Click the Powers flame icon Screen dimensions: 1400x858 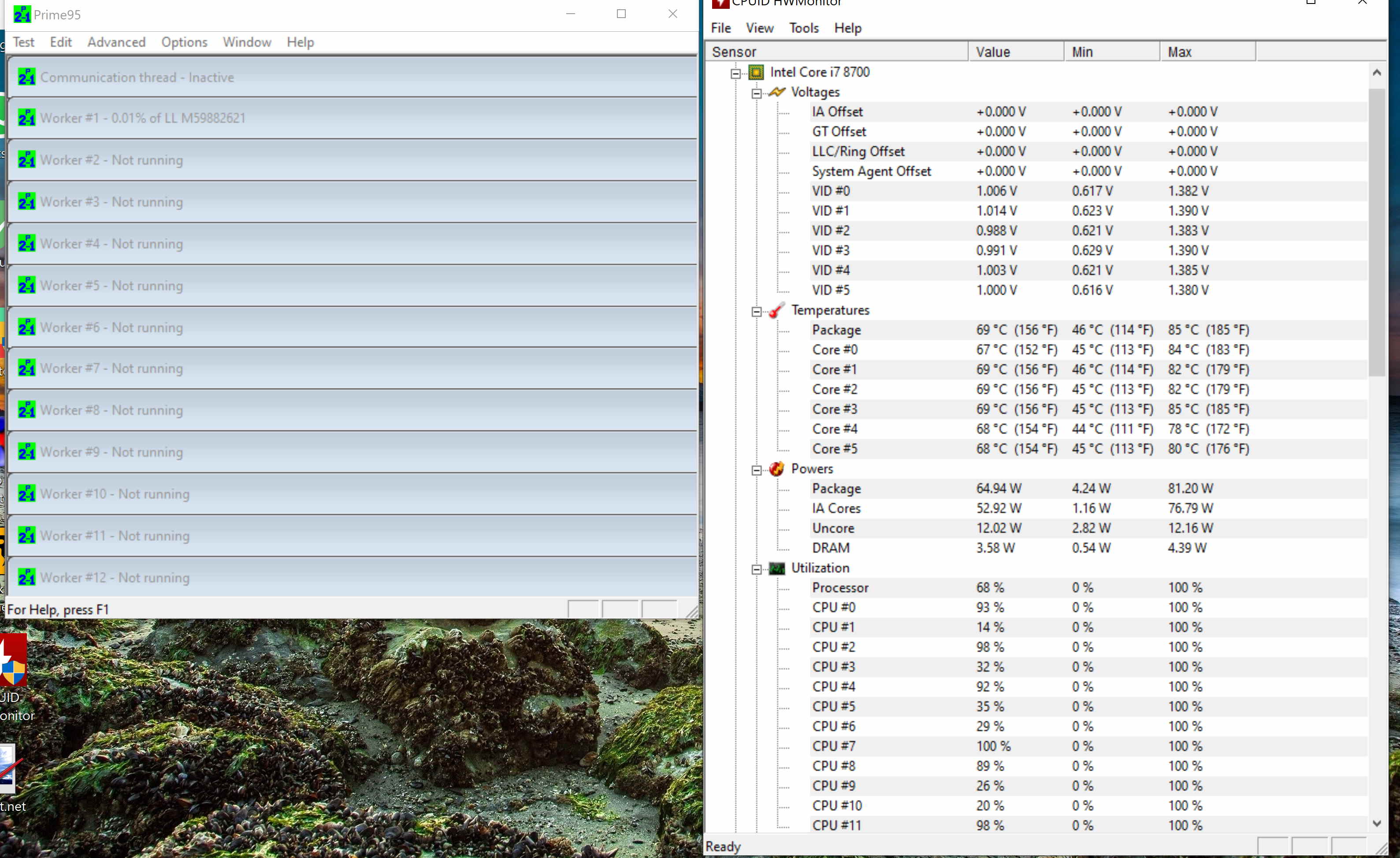(777, 469)
